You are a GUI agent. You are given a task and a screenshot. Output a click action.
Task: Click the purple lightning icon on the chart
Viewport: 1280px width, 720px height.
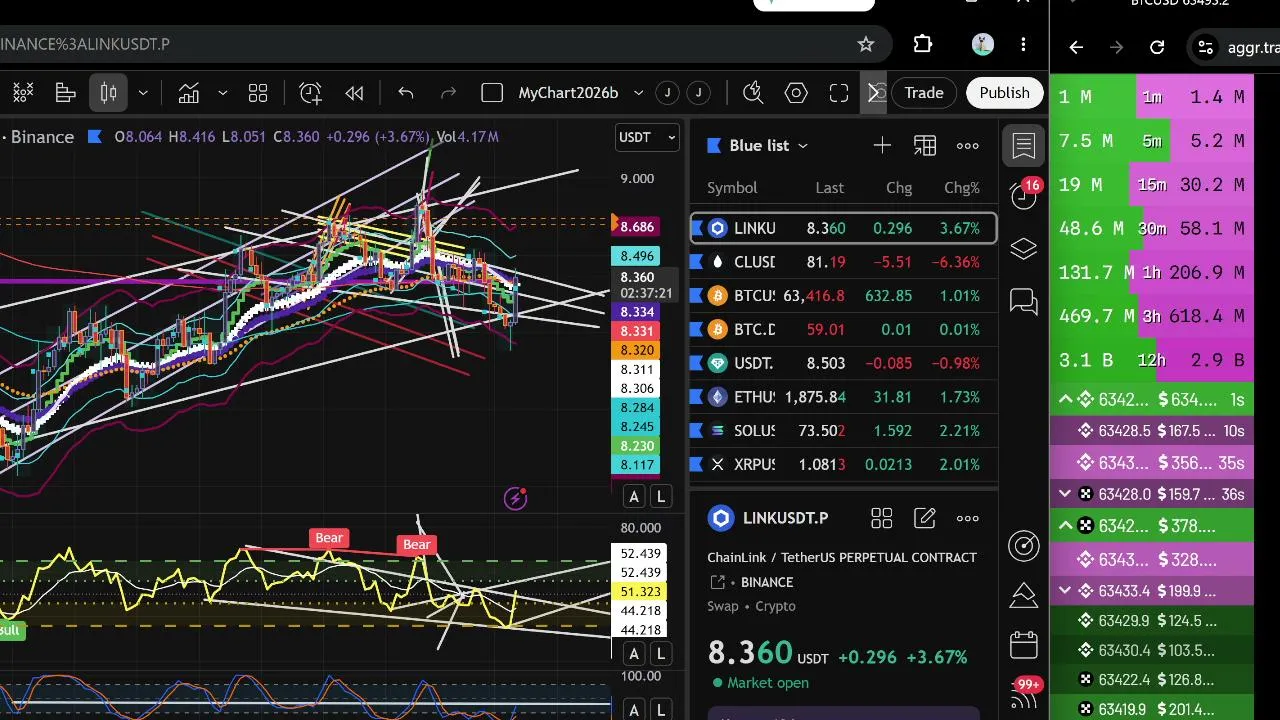[516, 498]
